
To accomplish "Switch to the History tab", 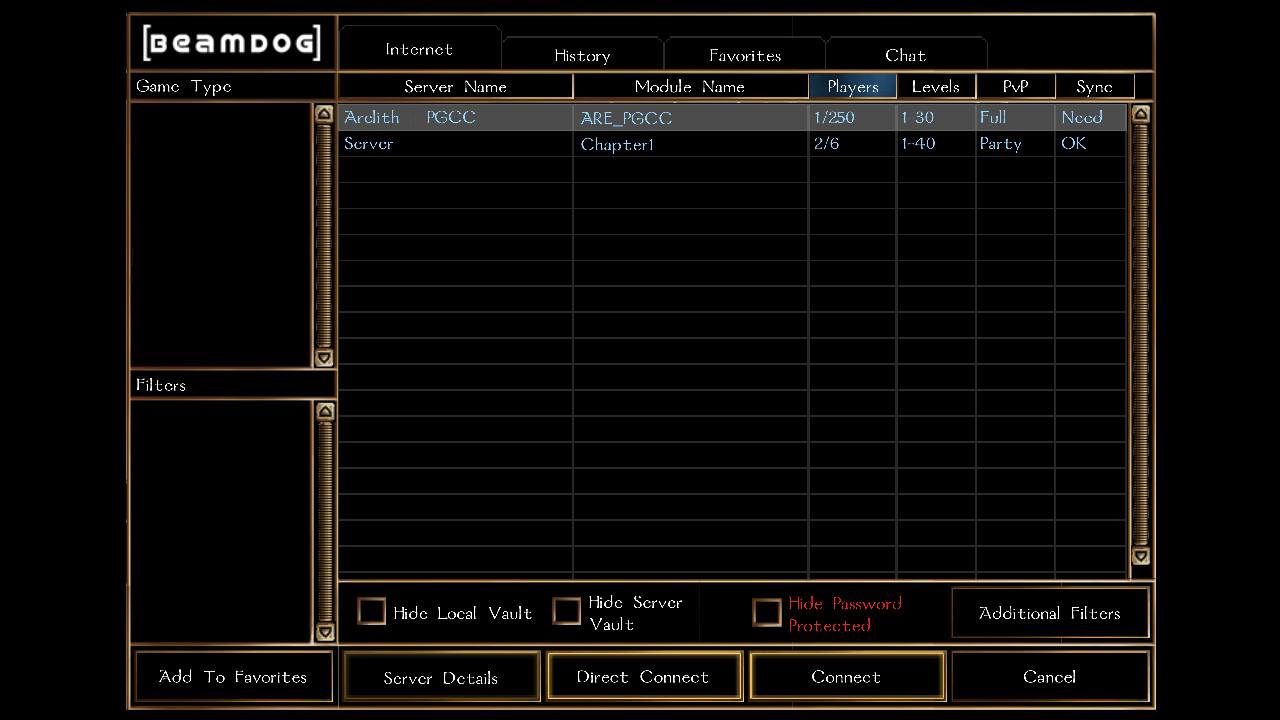I will coord(582,56).
